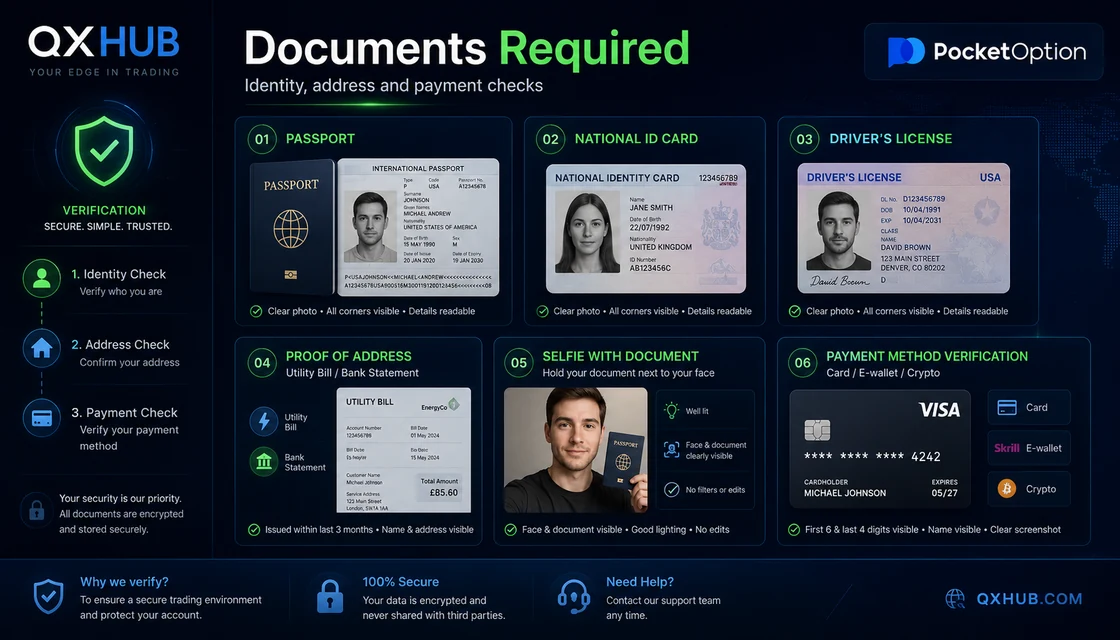Click the PASSPORT section heading
This screenshot has width=1120, height=640.
pyautogui.click(x=320, y=139)
